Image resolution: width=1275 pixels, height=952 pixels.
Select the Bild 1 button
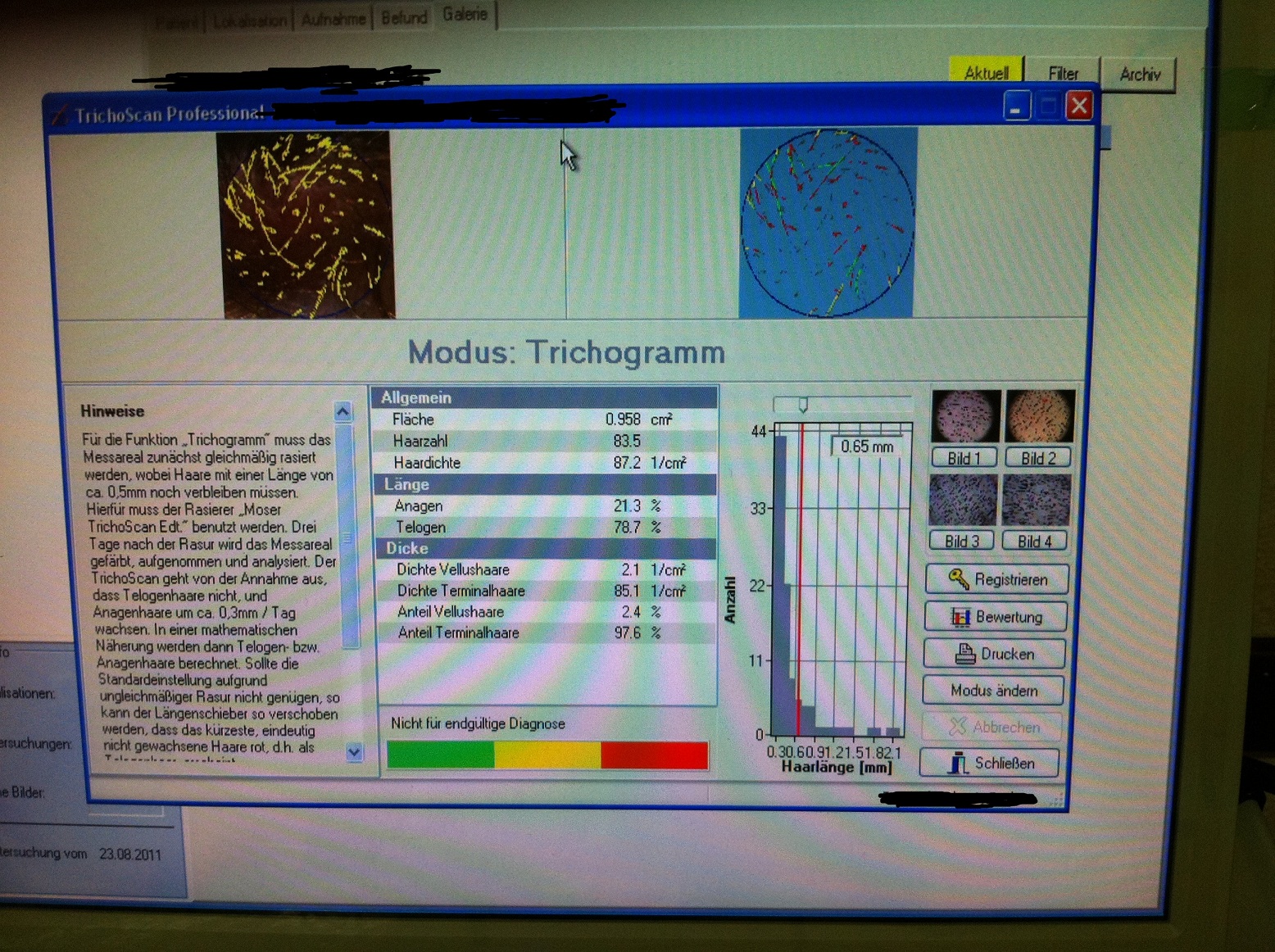pos(964,458)
